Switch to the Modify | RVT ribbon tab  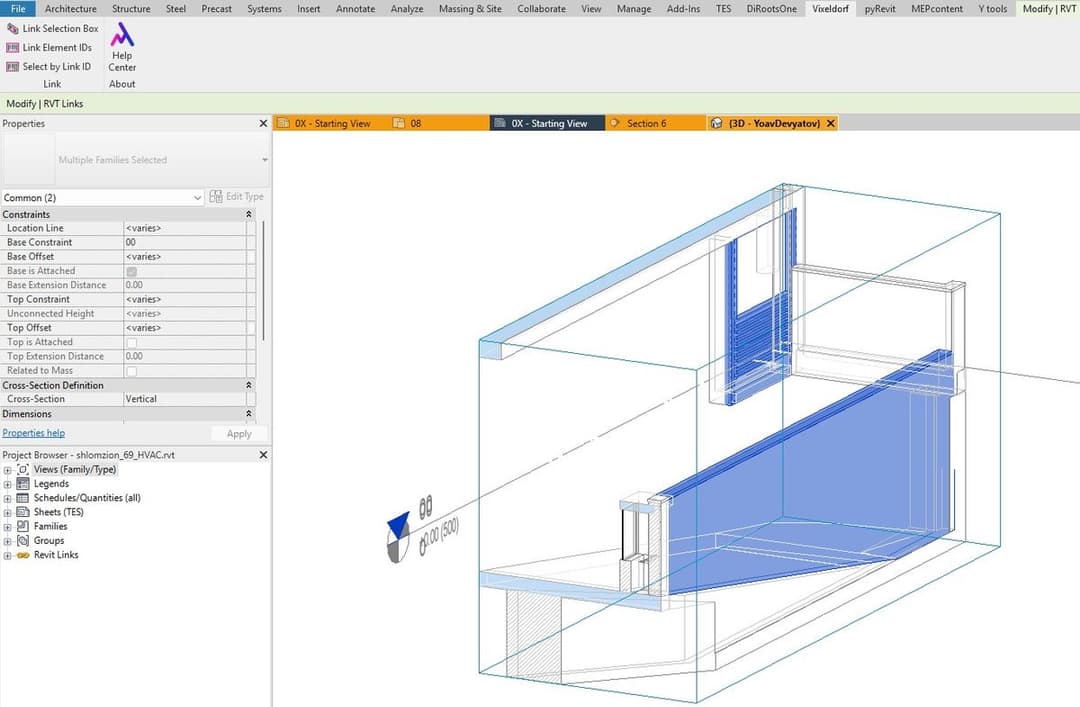click(1048, 8)
